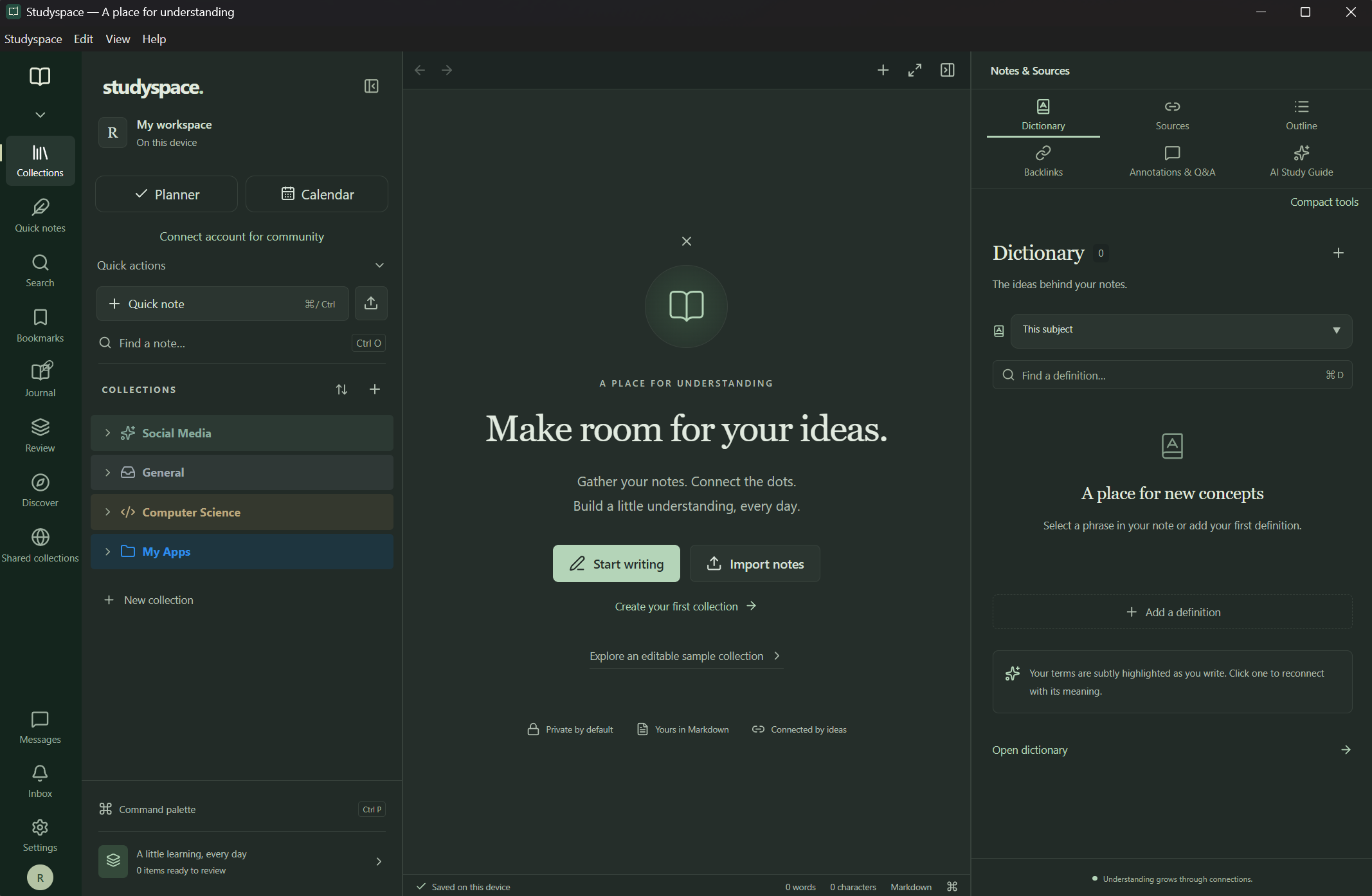Open Settings gear in sidebar

tap(40, 836)
